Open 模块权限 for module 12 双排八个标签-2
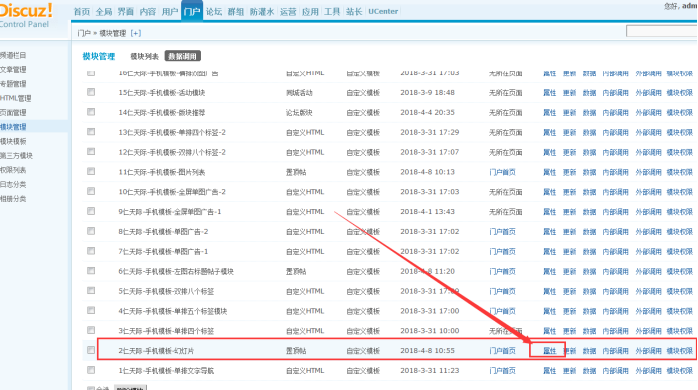This screenshot has height=390, width=698. tap(680, 152)
